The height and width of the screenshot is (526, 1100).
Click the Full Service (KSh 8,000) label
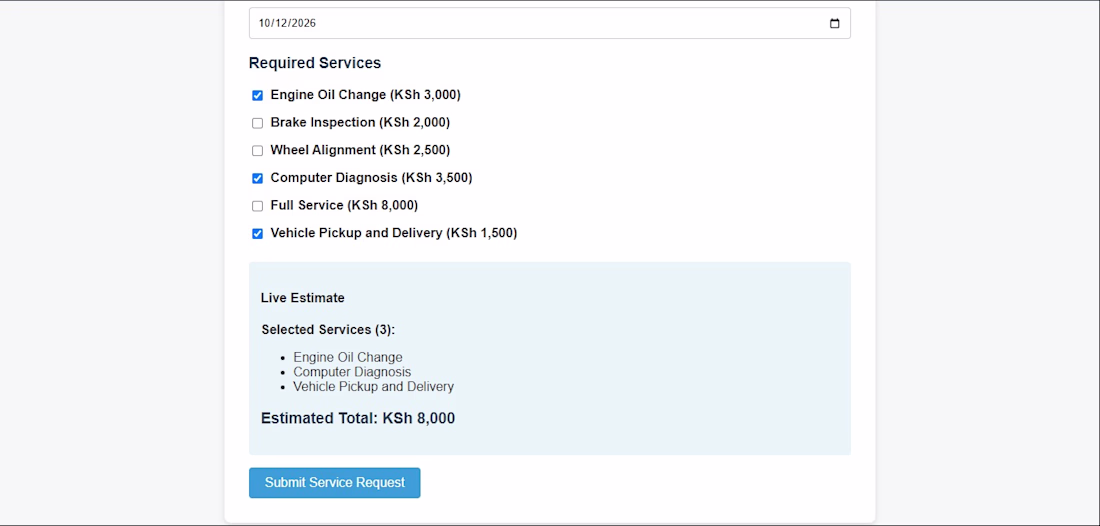344,205
